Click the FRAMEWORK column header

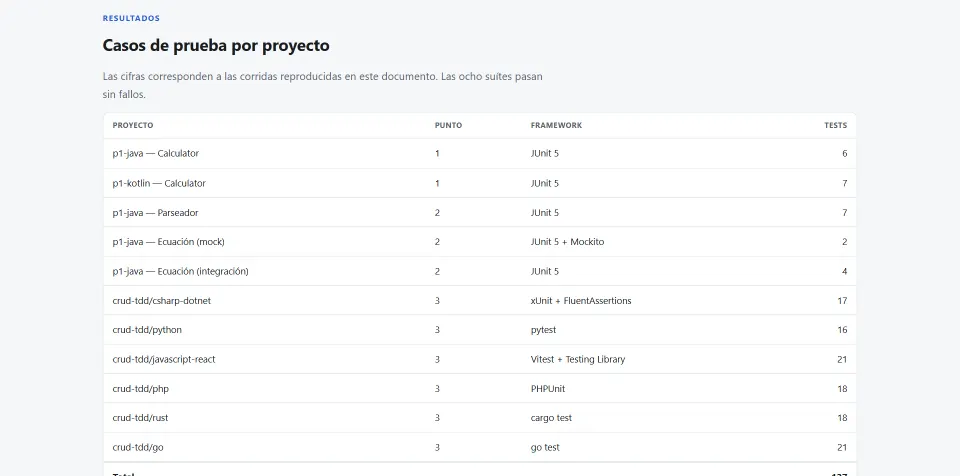coord(557,126)
